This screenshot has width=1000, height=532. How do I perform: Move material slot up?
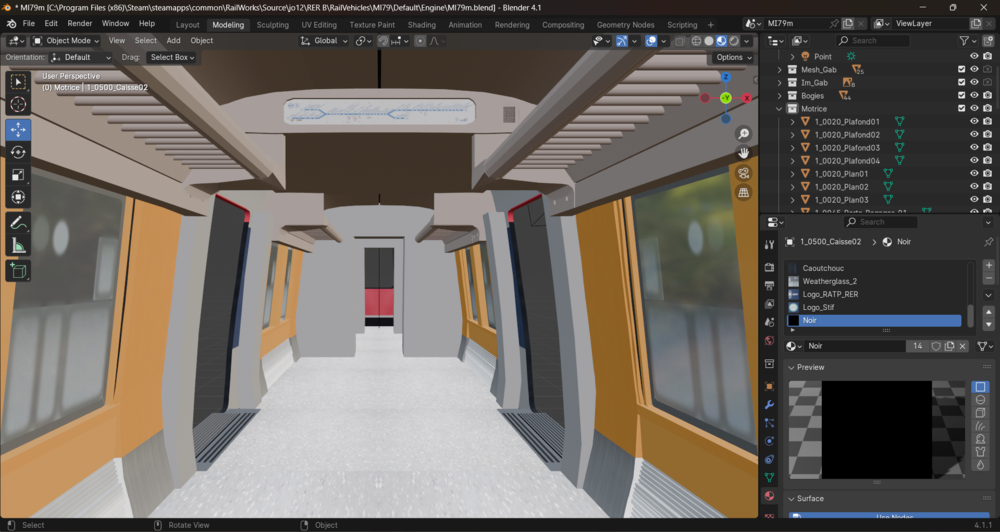tap(989, 312)
